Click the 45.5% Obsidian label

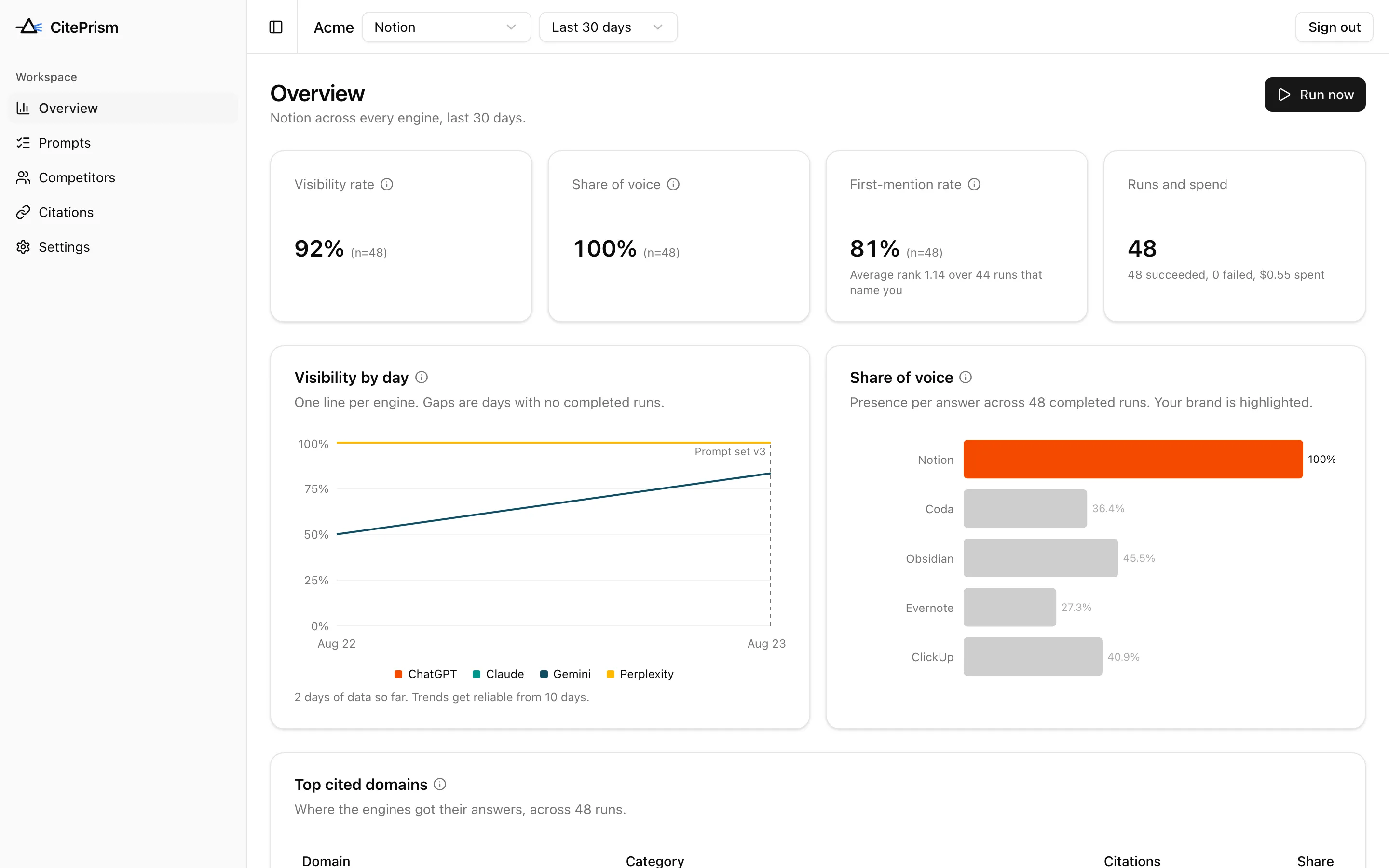pos(1139,558)
